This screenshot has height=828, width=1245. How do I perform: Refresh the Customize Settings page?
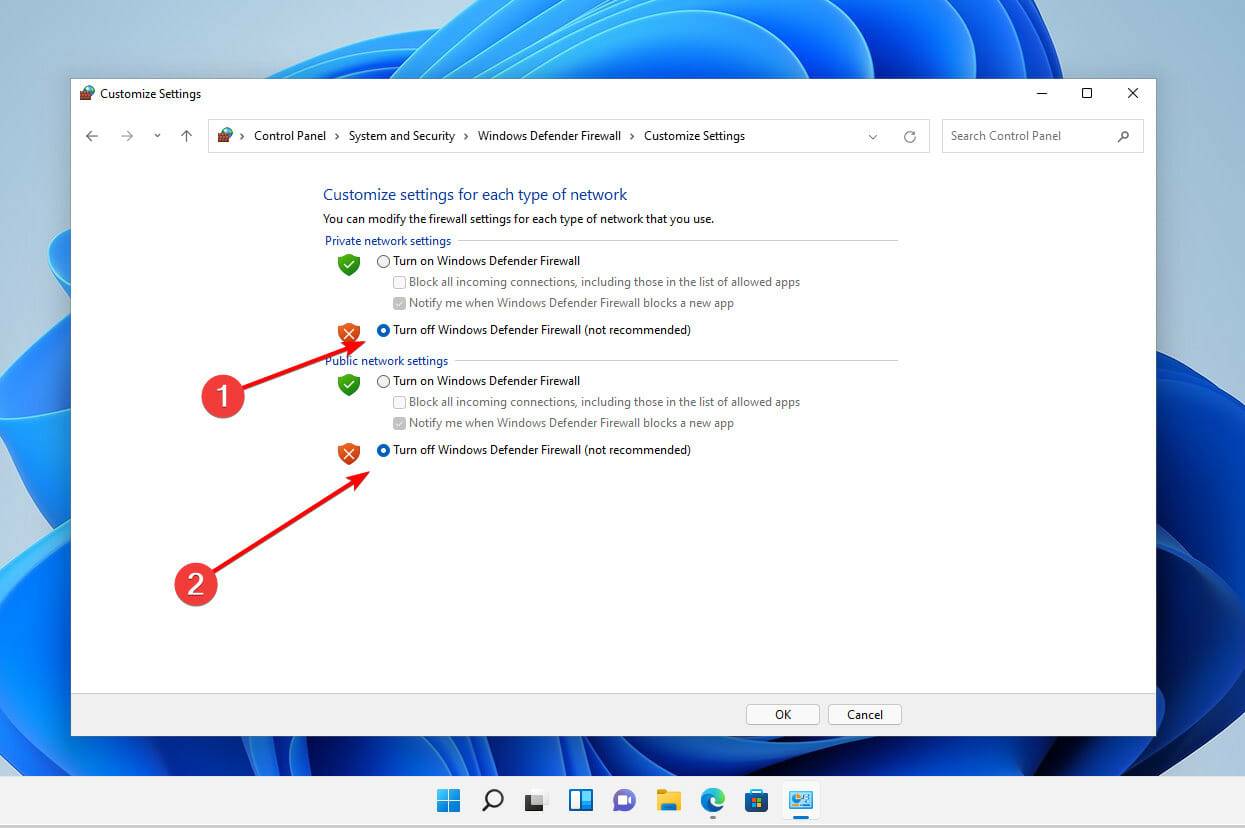pyautogui.click(x=910, y=137)
